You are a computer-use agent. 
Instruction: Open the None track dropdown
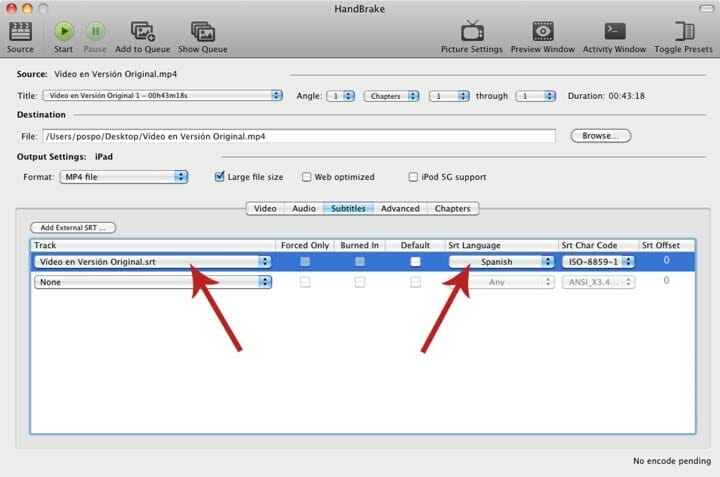point(152,282)
